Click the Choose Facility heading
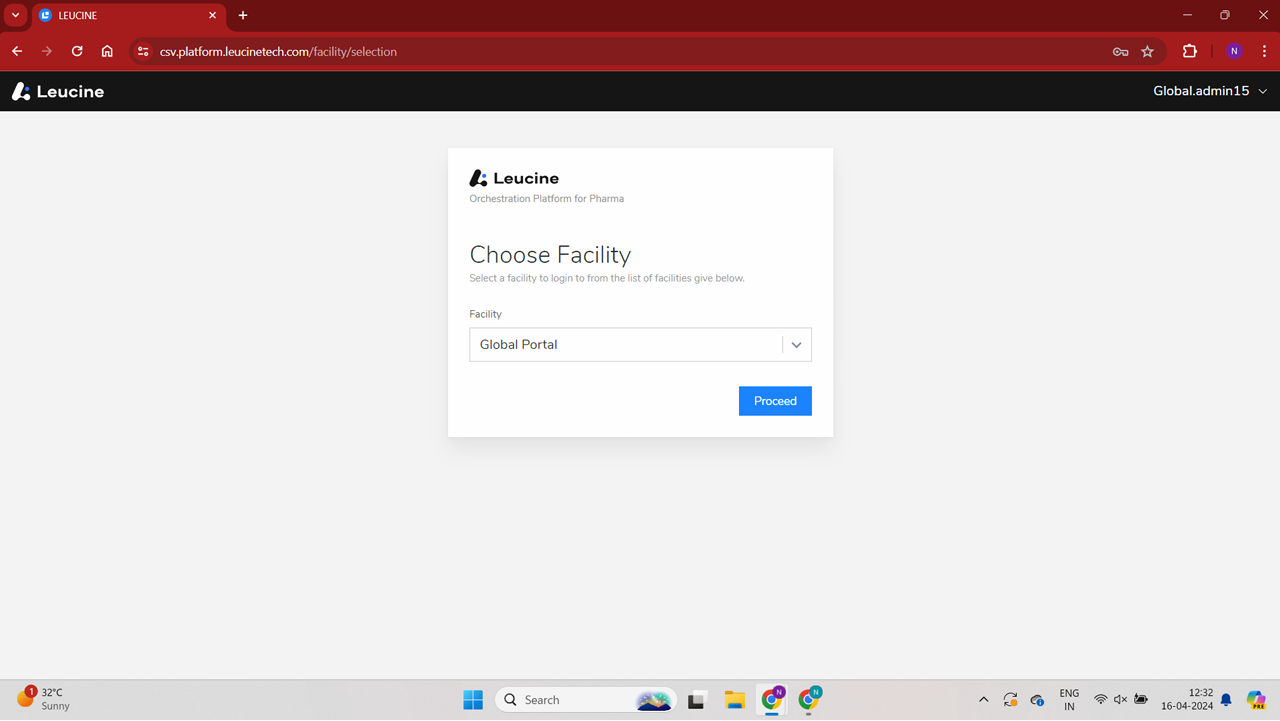Screen dimensions: 1280x721 pyautogui.click(x=550, y=254)
